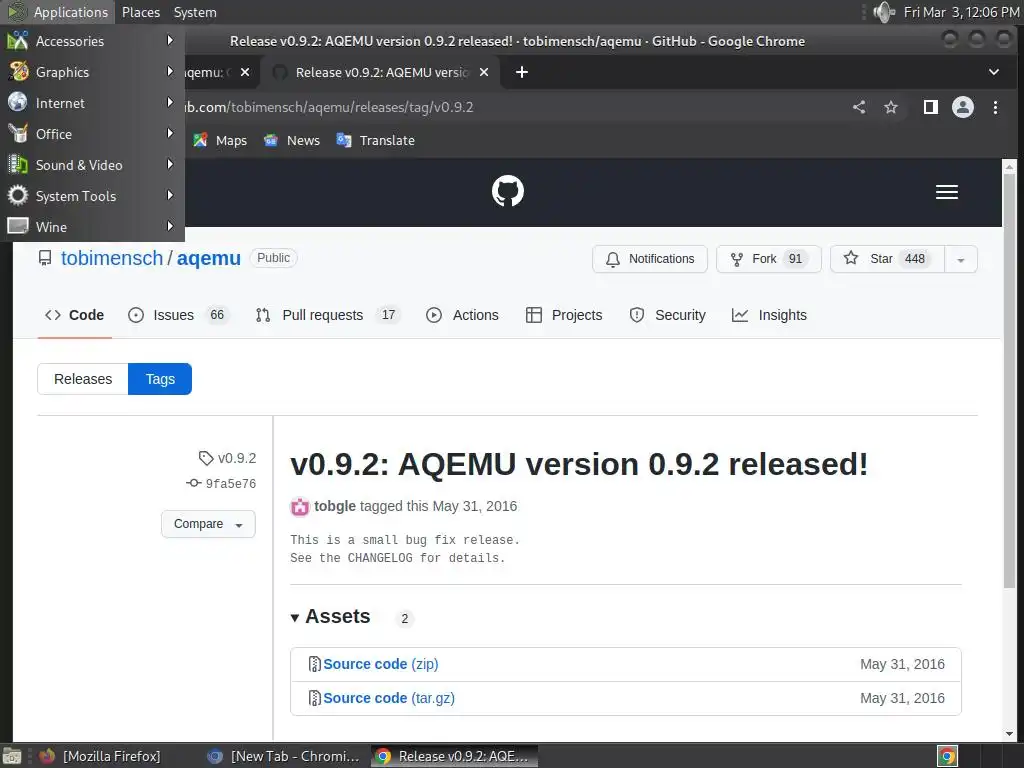Click the Issues count badge 66

[217, 315]
